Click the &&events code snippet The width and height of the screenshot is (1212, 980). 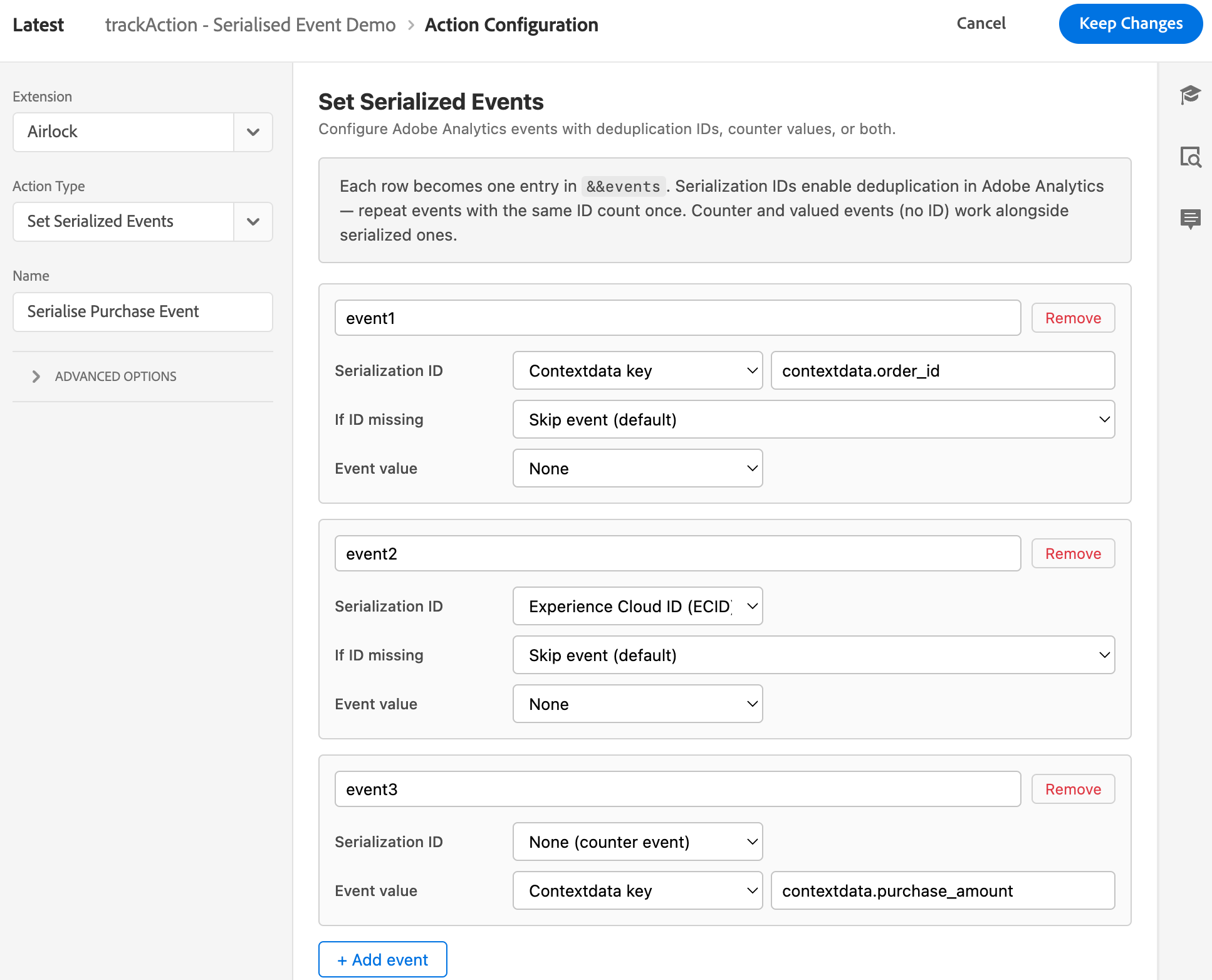(x=623, y=186)
